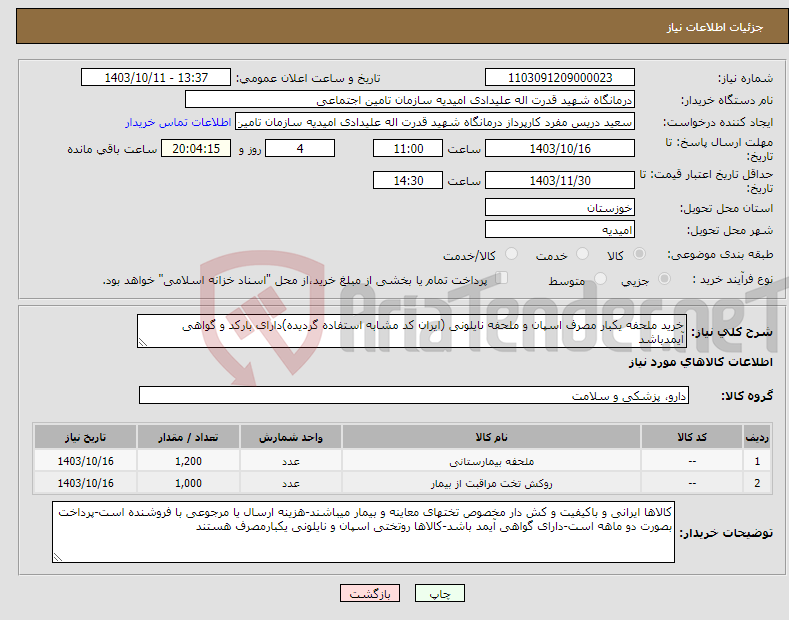The width and height of the screenshot is (789, 620).
Task: Click the province field خوزستان
Action: pyautogui.click(x=560, y=207)
